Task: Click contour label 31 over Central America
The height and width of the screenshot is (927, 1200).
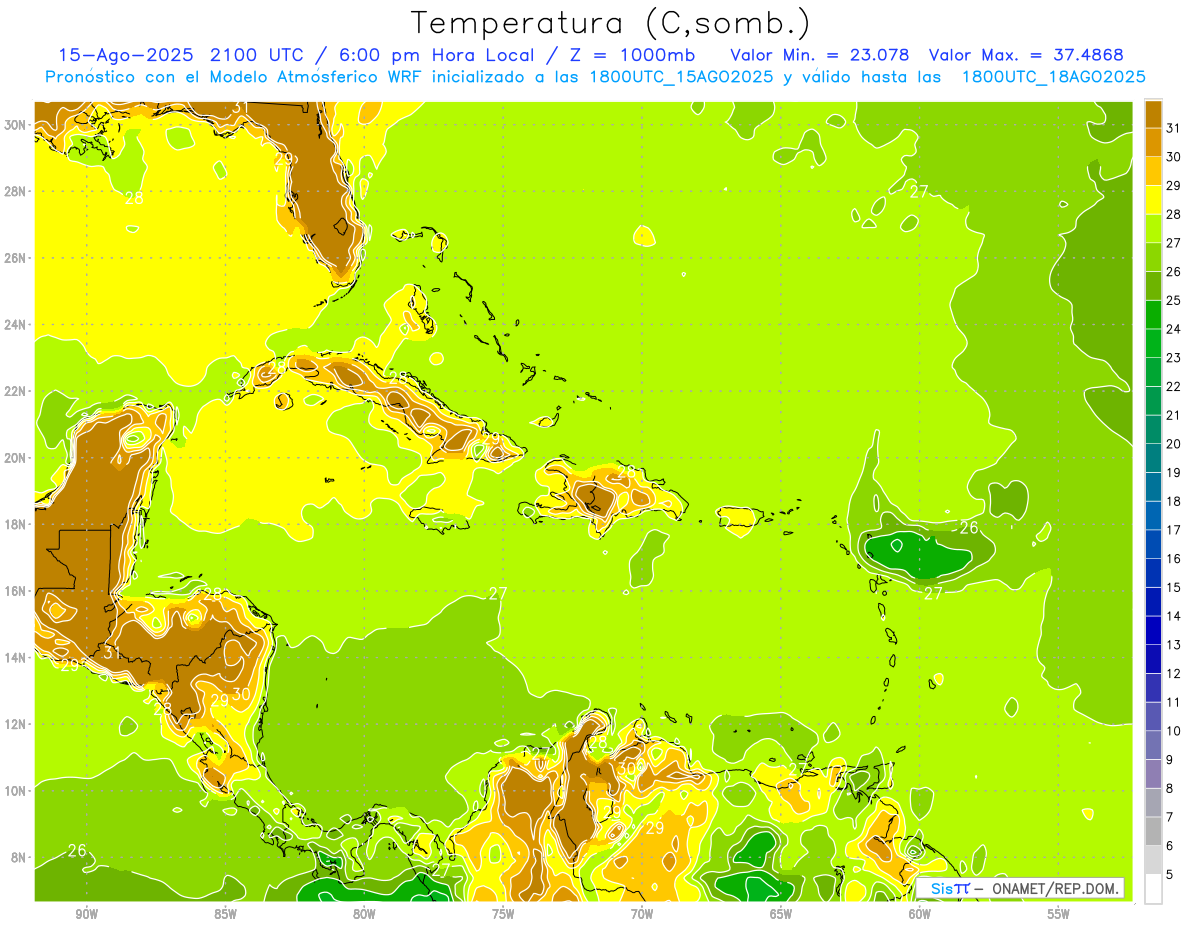Action: pyautogui.click(x=111, y=653)
